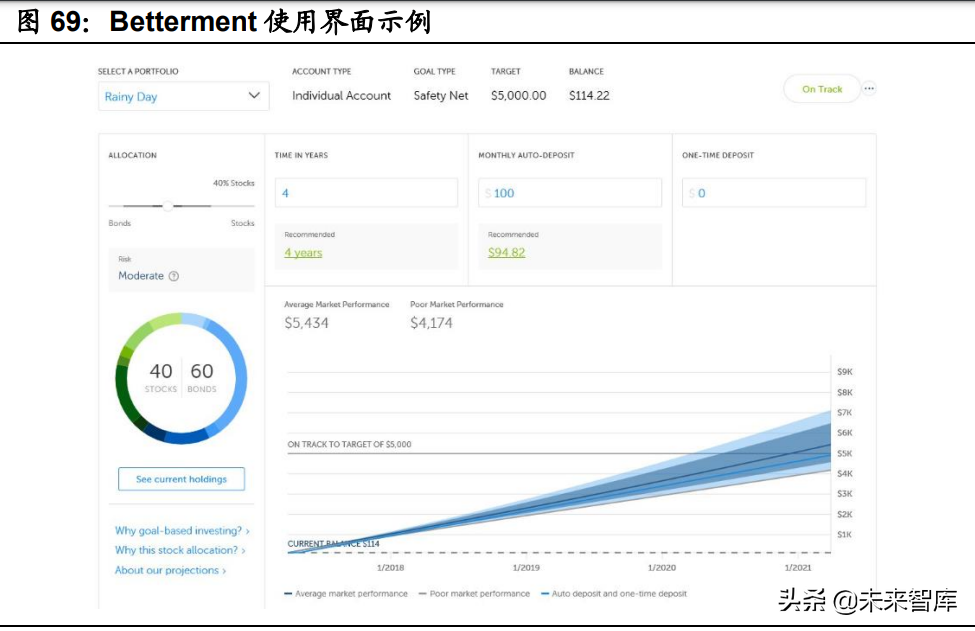
Task: Click the allocation slider handle
Action: (x=167, y=206)
